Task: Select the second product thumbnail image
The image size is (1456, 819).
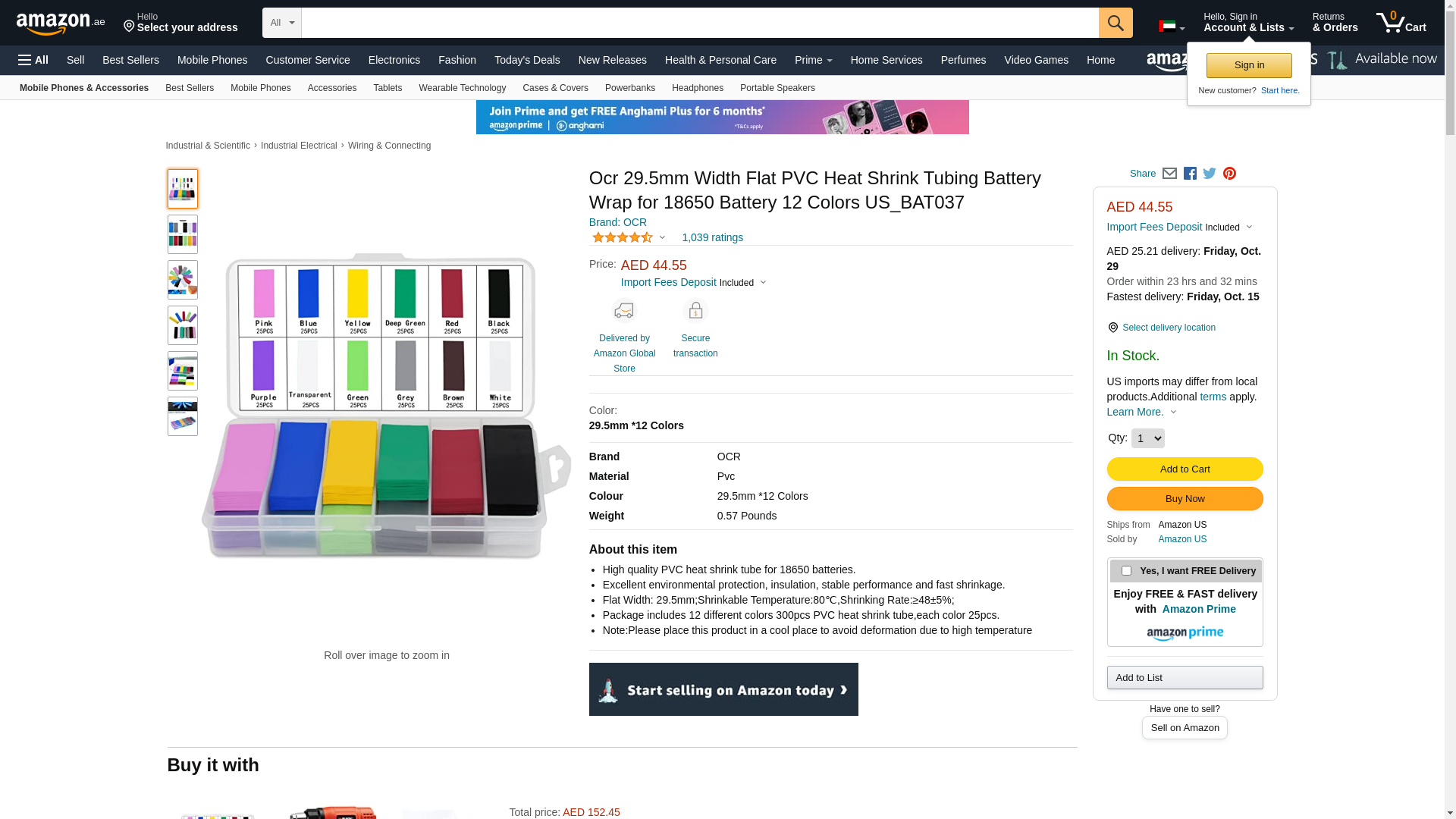Action: pos(183,234)
